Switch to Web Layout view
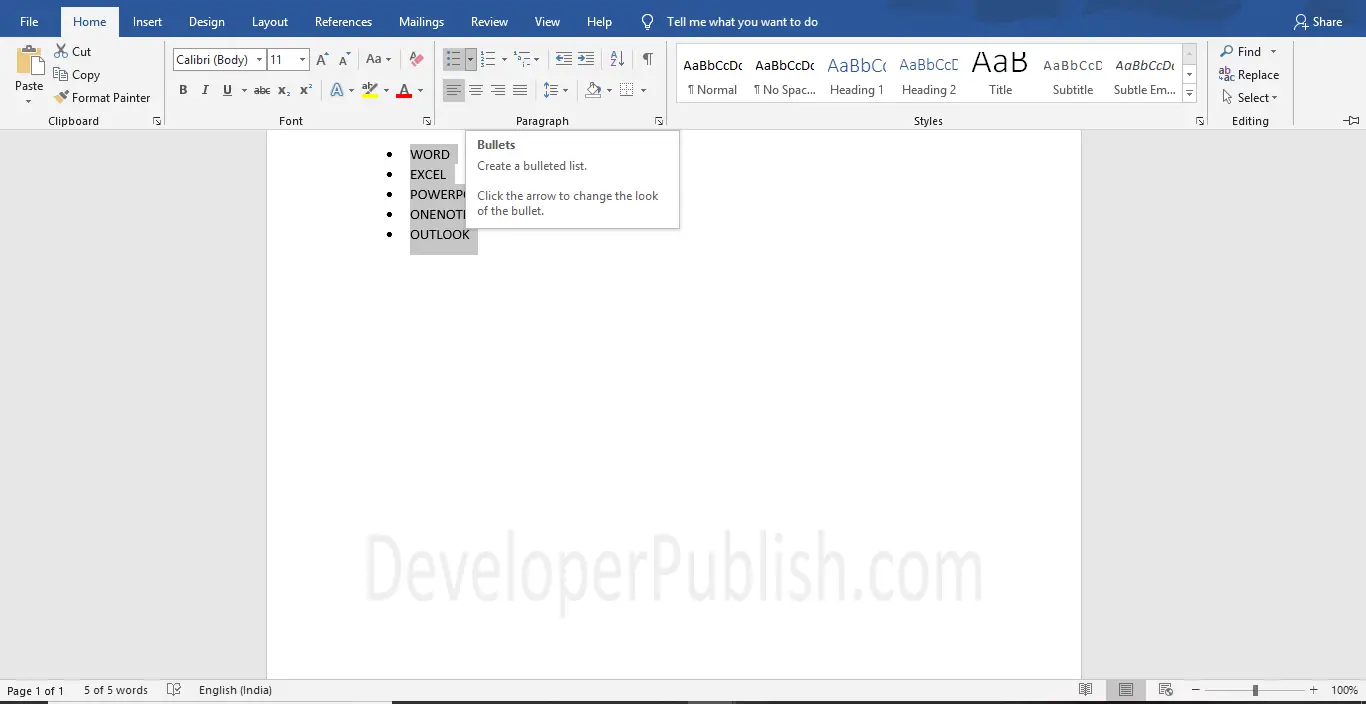1366x704 pixels. point(1165,690)
